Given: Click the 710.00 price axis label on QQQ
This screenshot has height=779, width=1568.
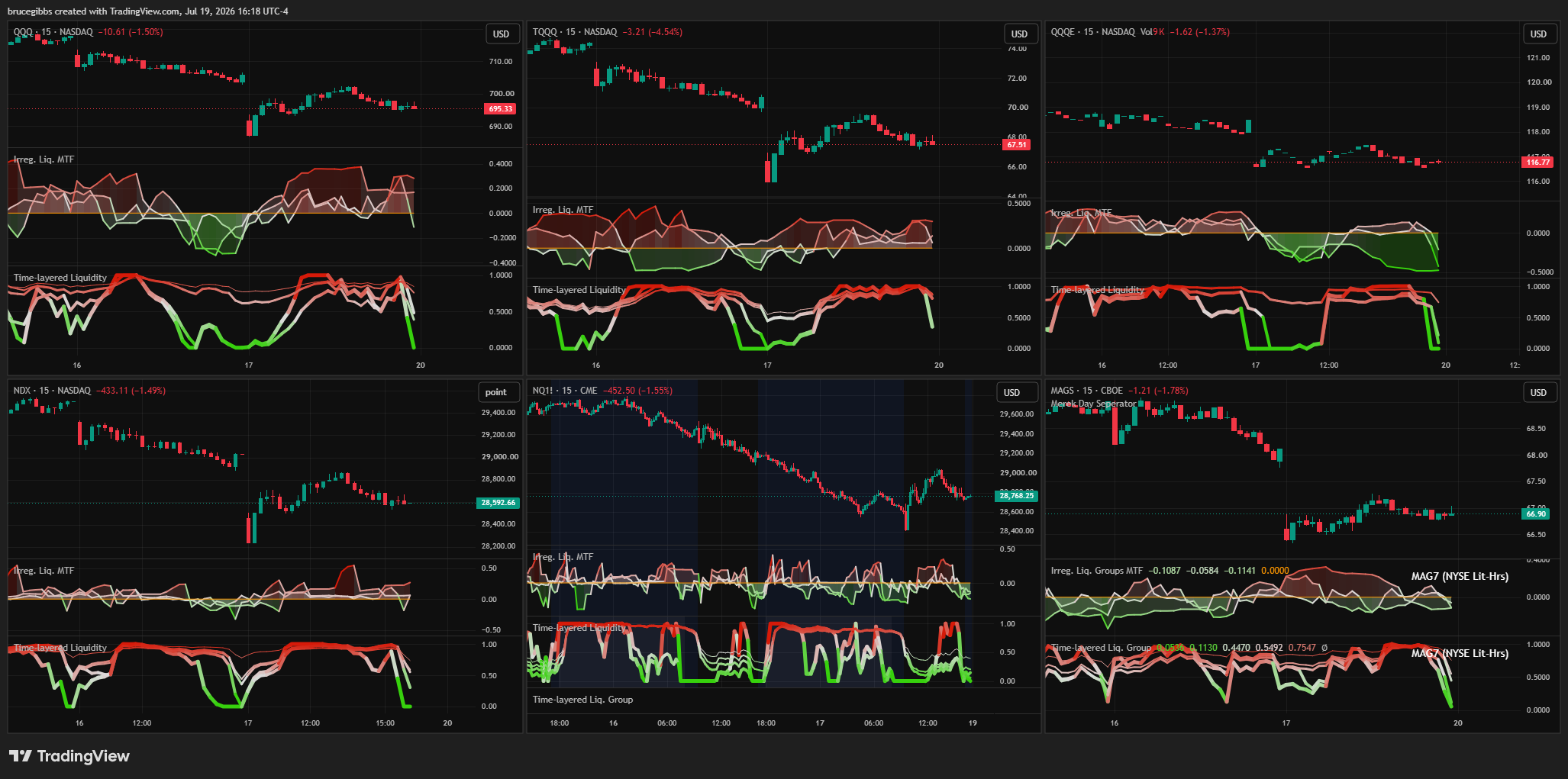Looking at the screenshot, I should [x=501, y=62].
